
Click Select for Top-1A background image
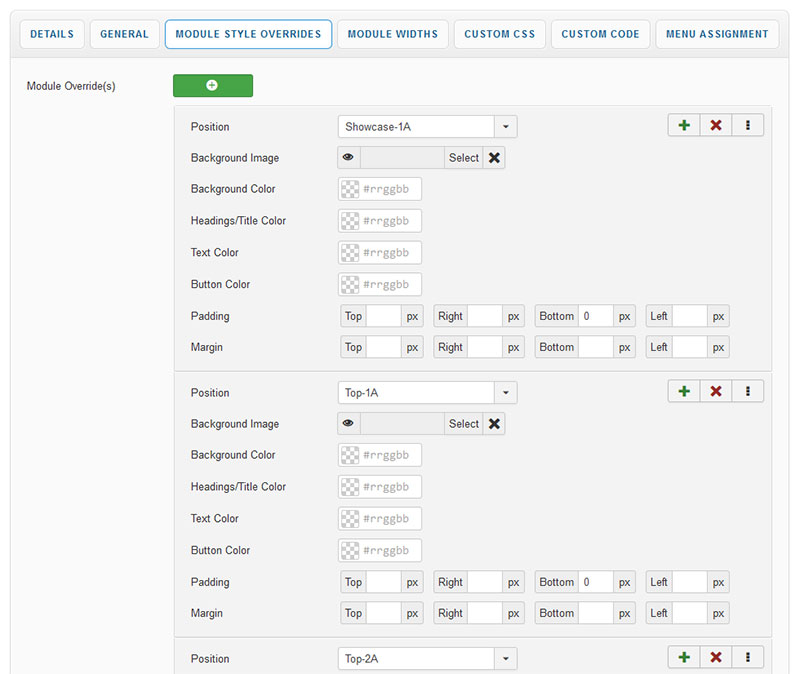(x=463, y=424)
